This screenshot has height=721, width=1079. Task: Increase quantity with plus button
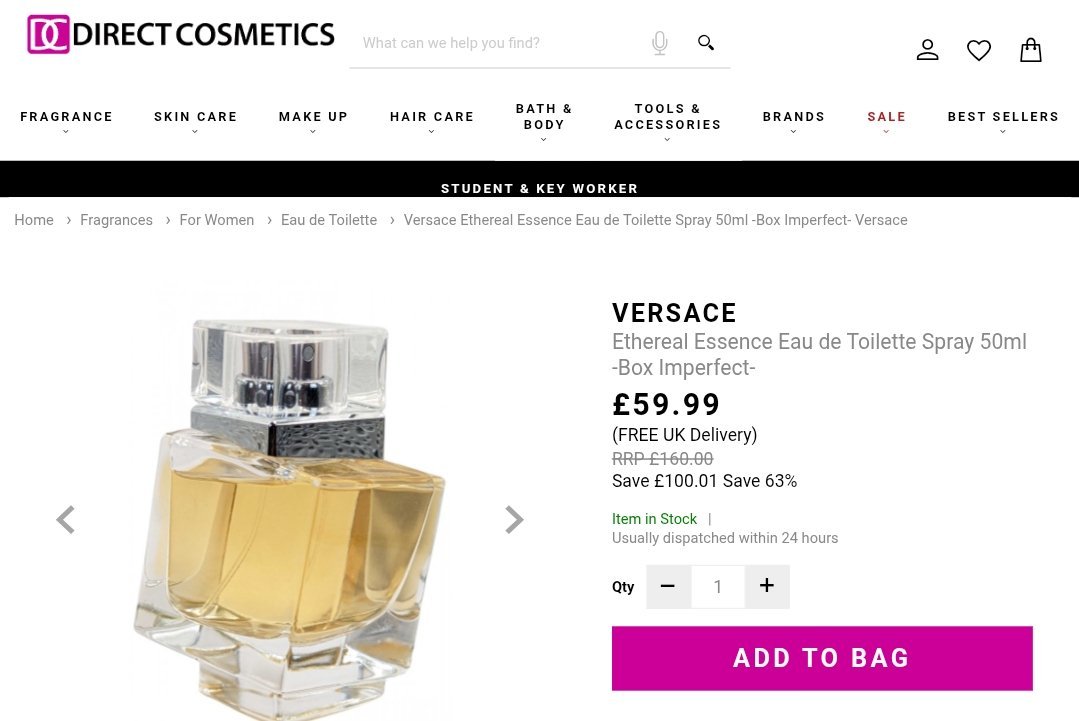(767, 586)
